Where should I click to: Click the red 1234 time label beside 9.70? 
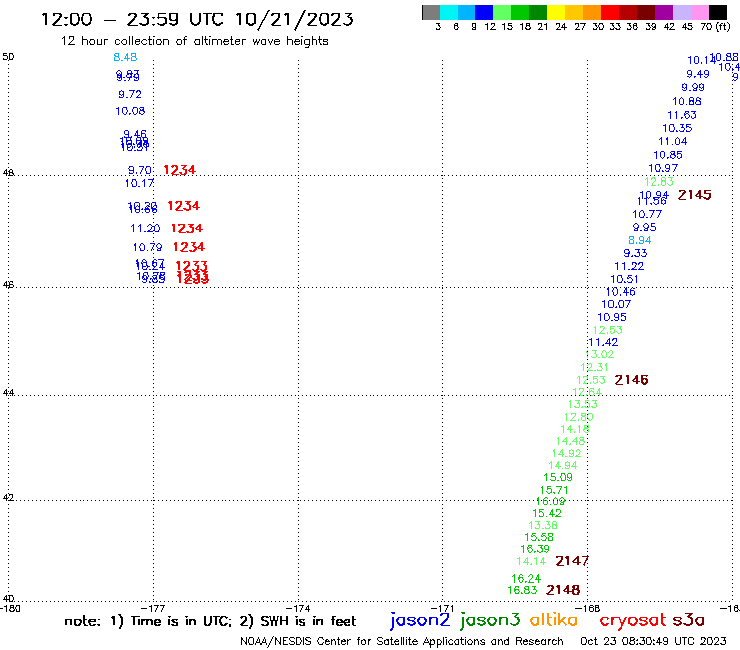tap(179, 170)
